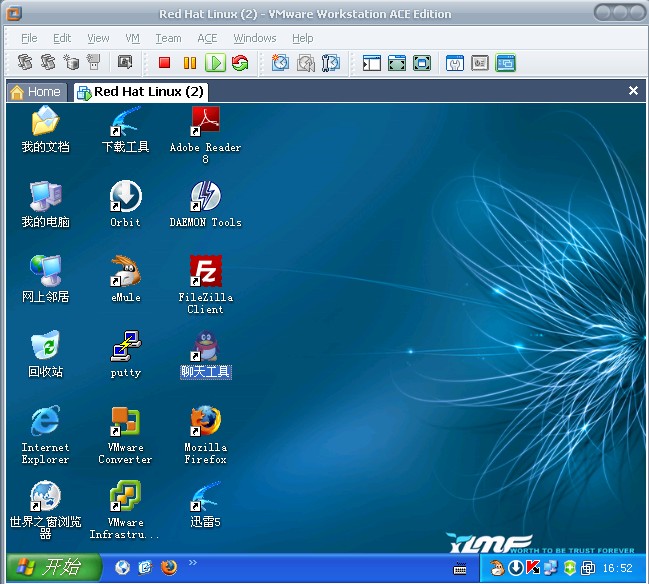Click the red Power Off toolbar button
This screenshot has width=649, height=584.
tap(164, 63)
